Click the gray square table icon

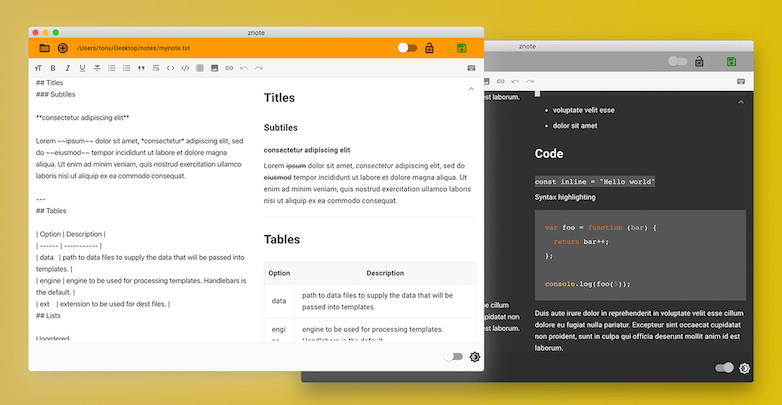[x=200, y=68]
